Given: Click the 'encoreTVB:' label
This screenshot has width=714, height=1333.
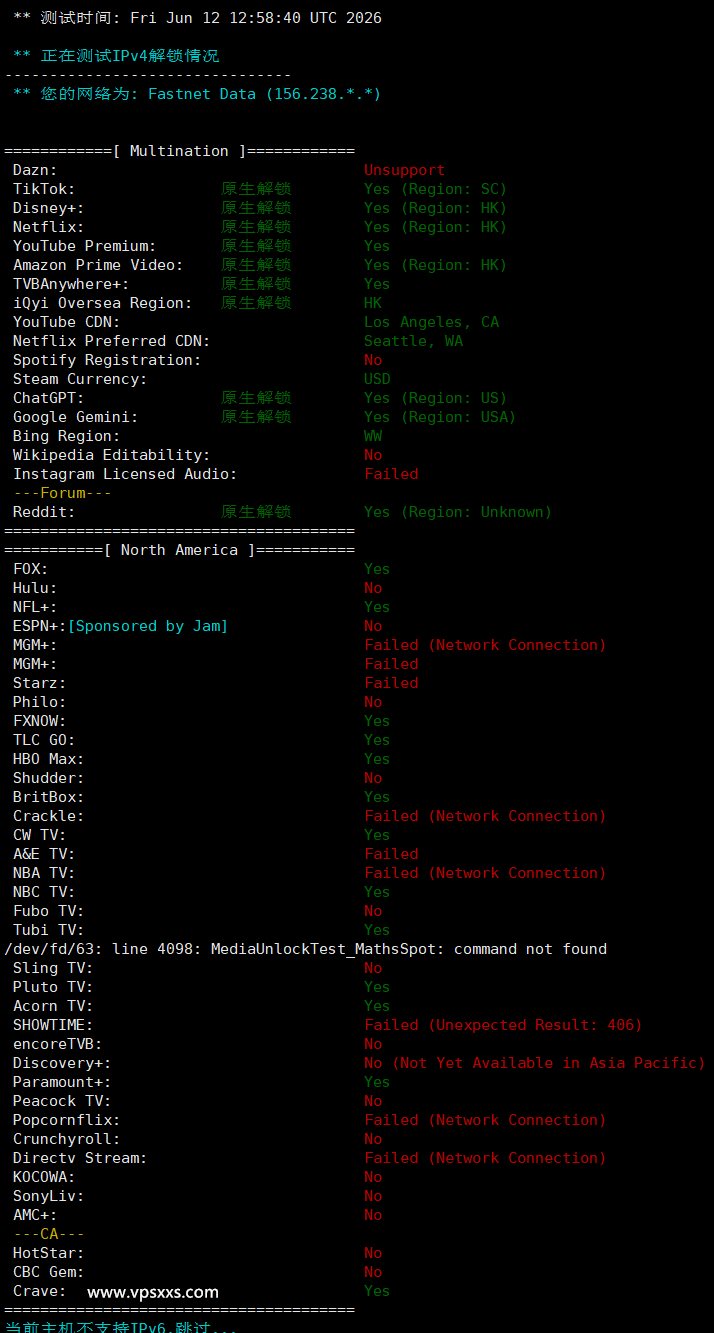Looking at the screenshot, I should 57,1044.
